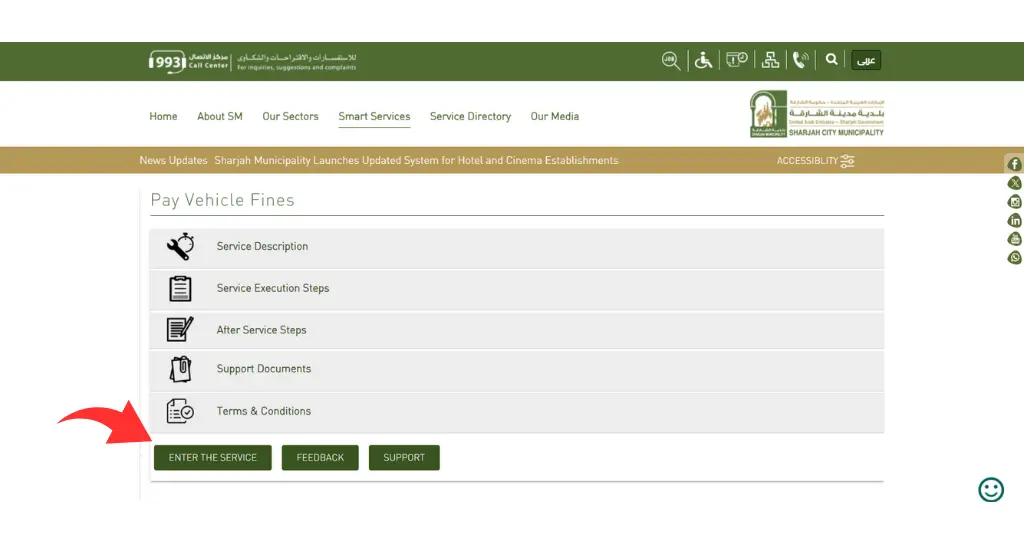
Task: Open the WhatsApp sidebar icon
Action: (x=1014, y=257)
